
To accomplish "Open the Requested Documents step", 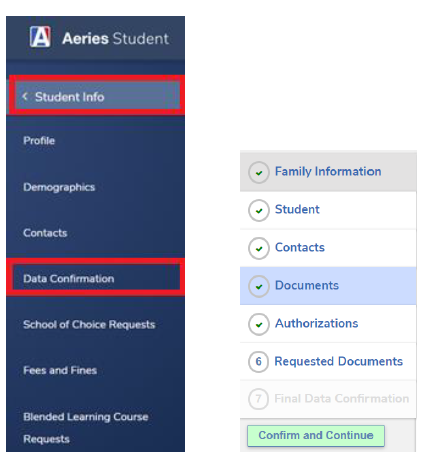I will (338, 361).
